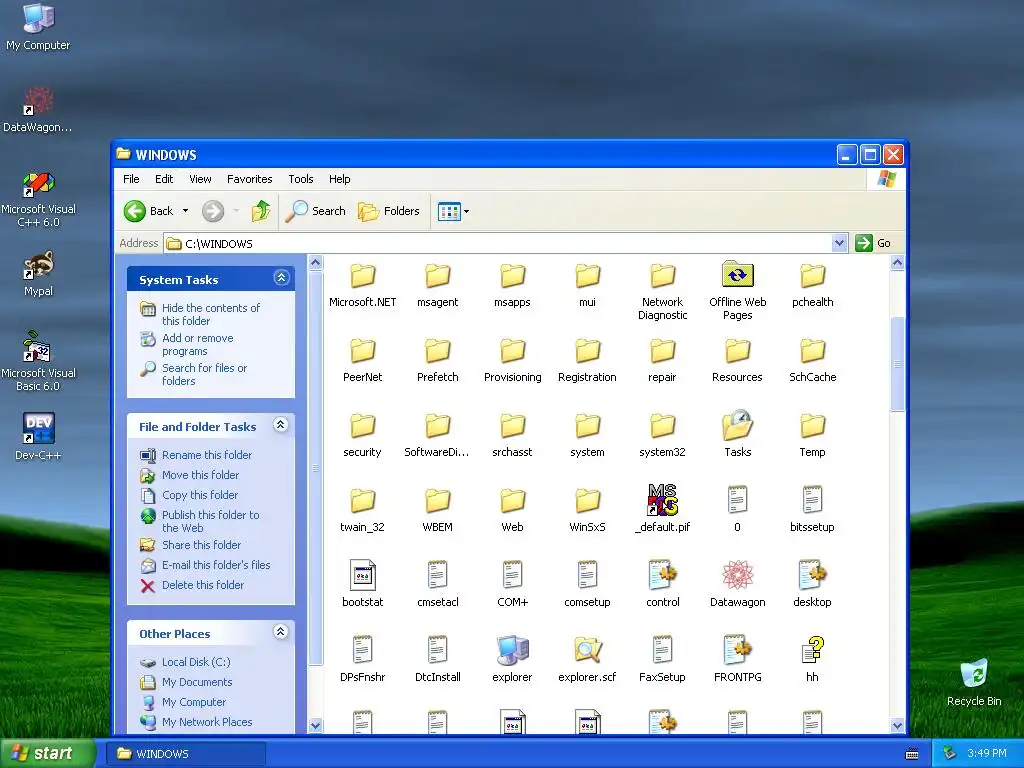The width and height of the screenshot is (1024, 768).
Task: Open the Start menu
Action: [48, 753]
